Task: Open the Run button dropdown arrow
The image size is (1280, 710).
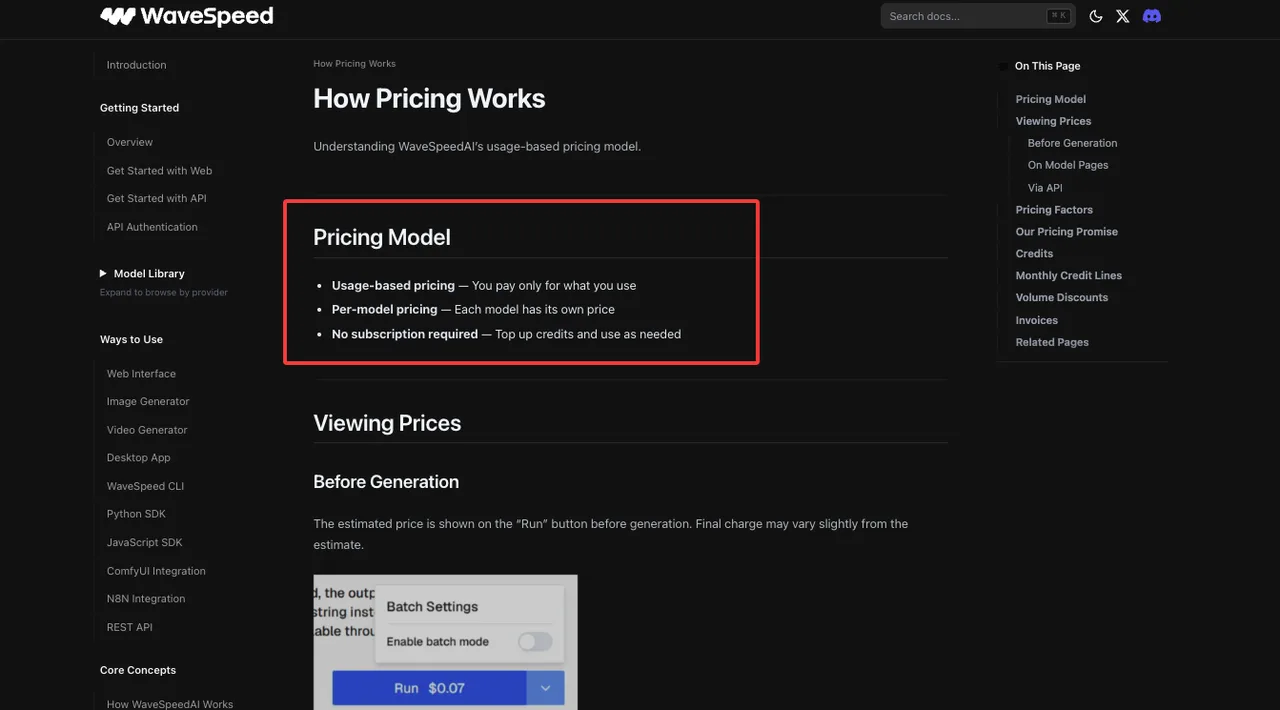Action: (x=546, y=688)
